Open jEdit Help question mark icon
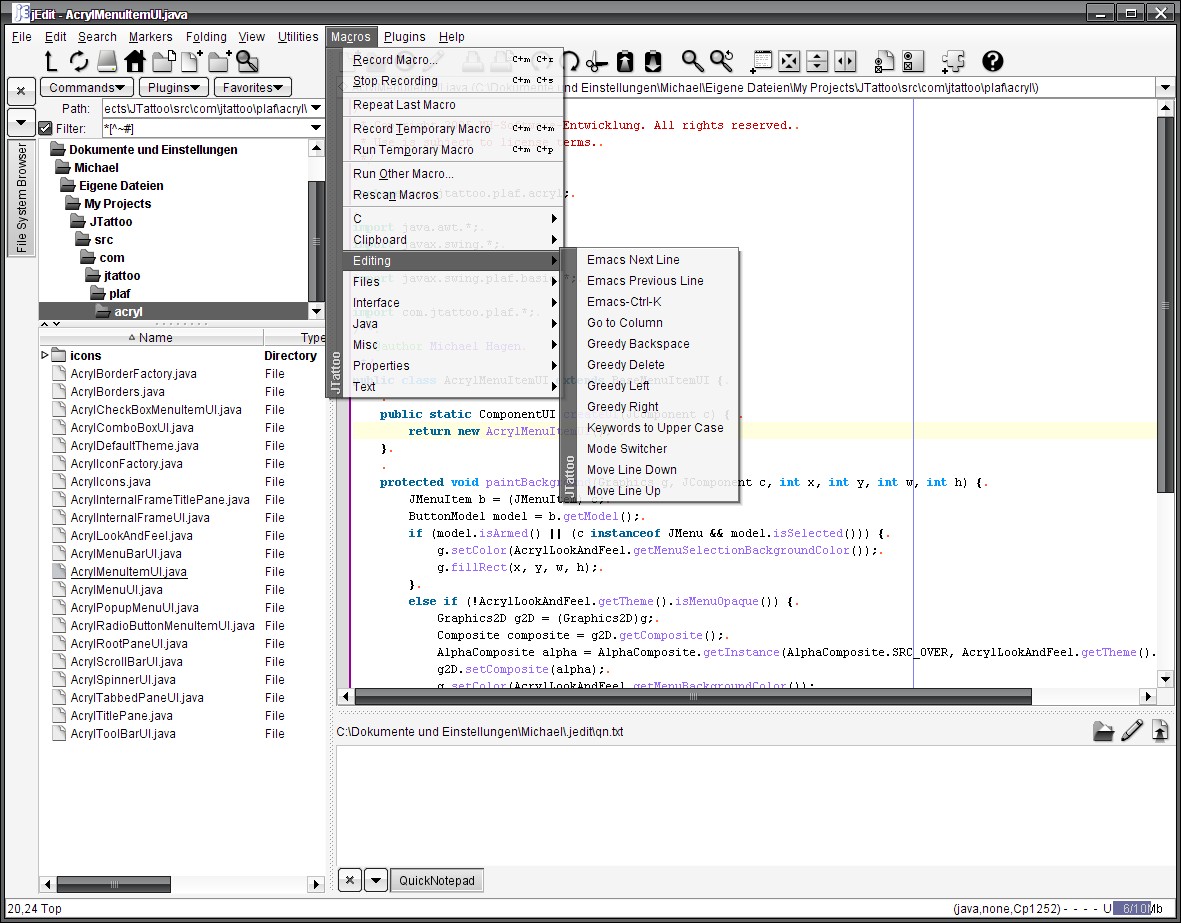The image size is (1181, 923). (993, 61)
